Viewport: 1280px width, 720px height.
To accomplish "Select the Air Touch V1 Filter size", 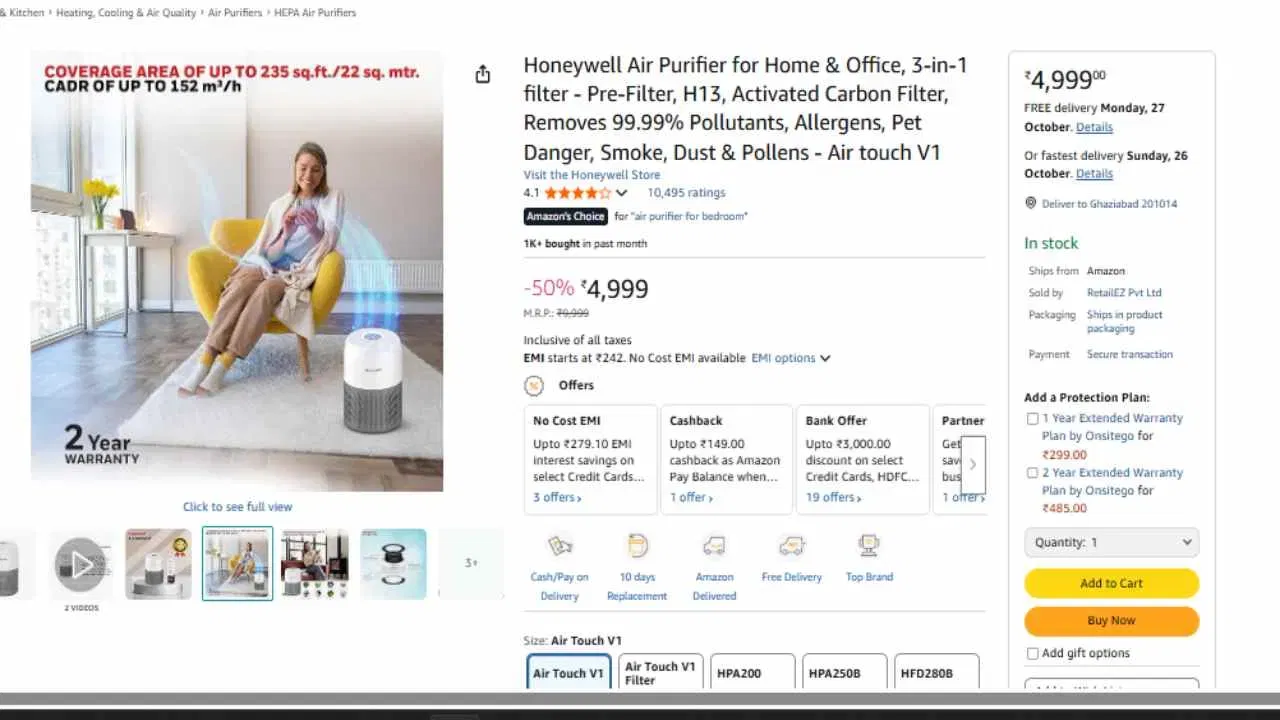I will click(x=660, y=672).
